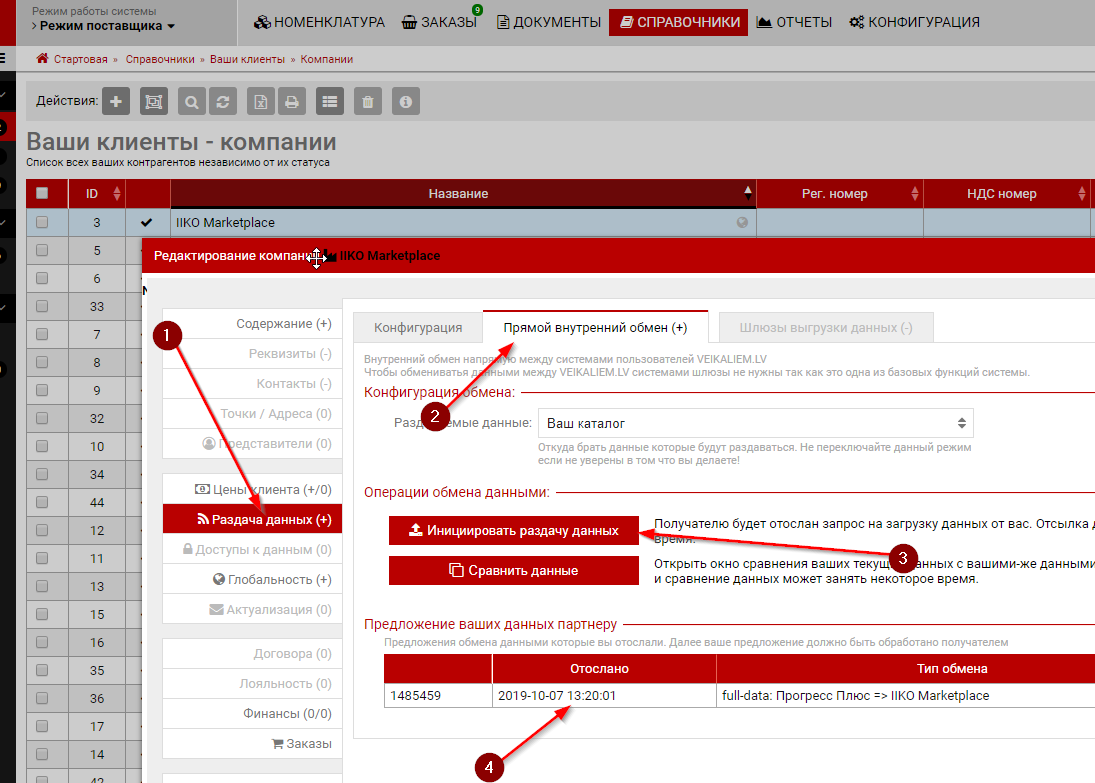Screen dimensions: 1095x783
Task: Click the search magnifier icon in actions toolbar
Action: [x=192, y=101]
